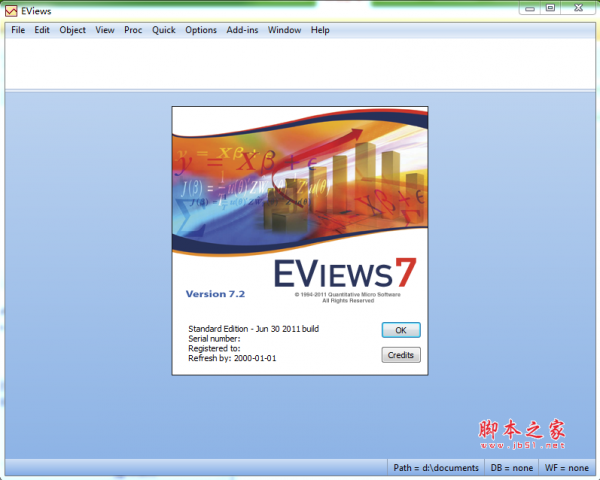600x480 pixels.
Task: Open the Quick menu
Action: tap(163, 30)
